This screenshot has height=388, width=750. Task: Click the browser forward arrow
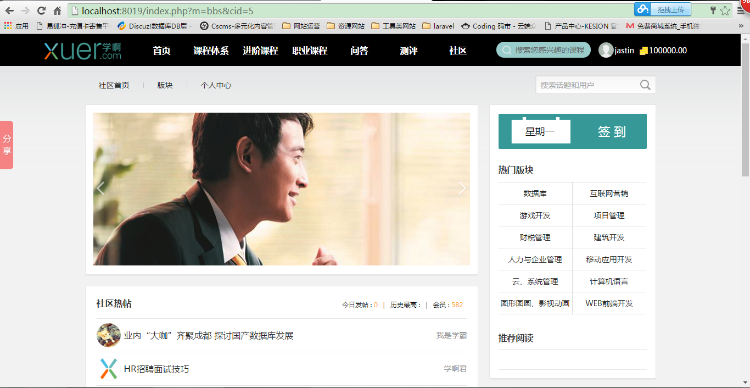(25, 11)
